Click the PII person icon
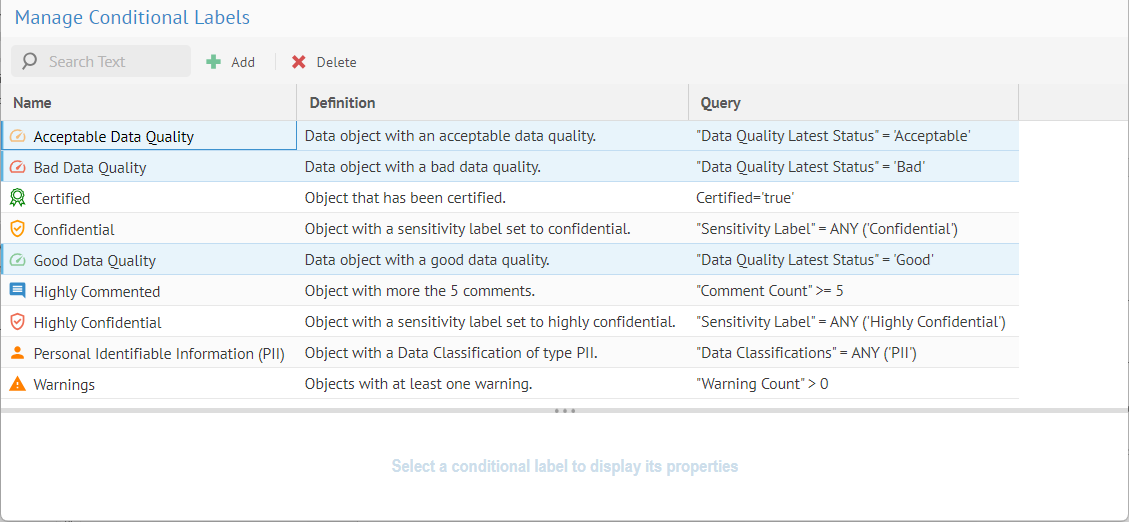Screen dimensions: 1129x522 click(17, 353)
